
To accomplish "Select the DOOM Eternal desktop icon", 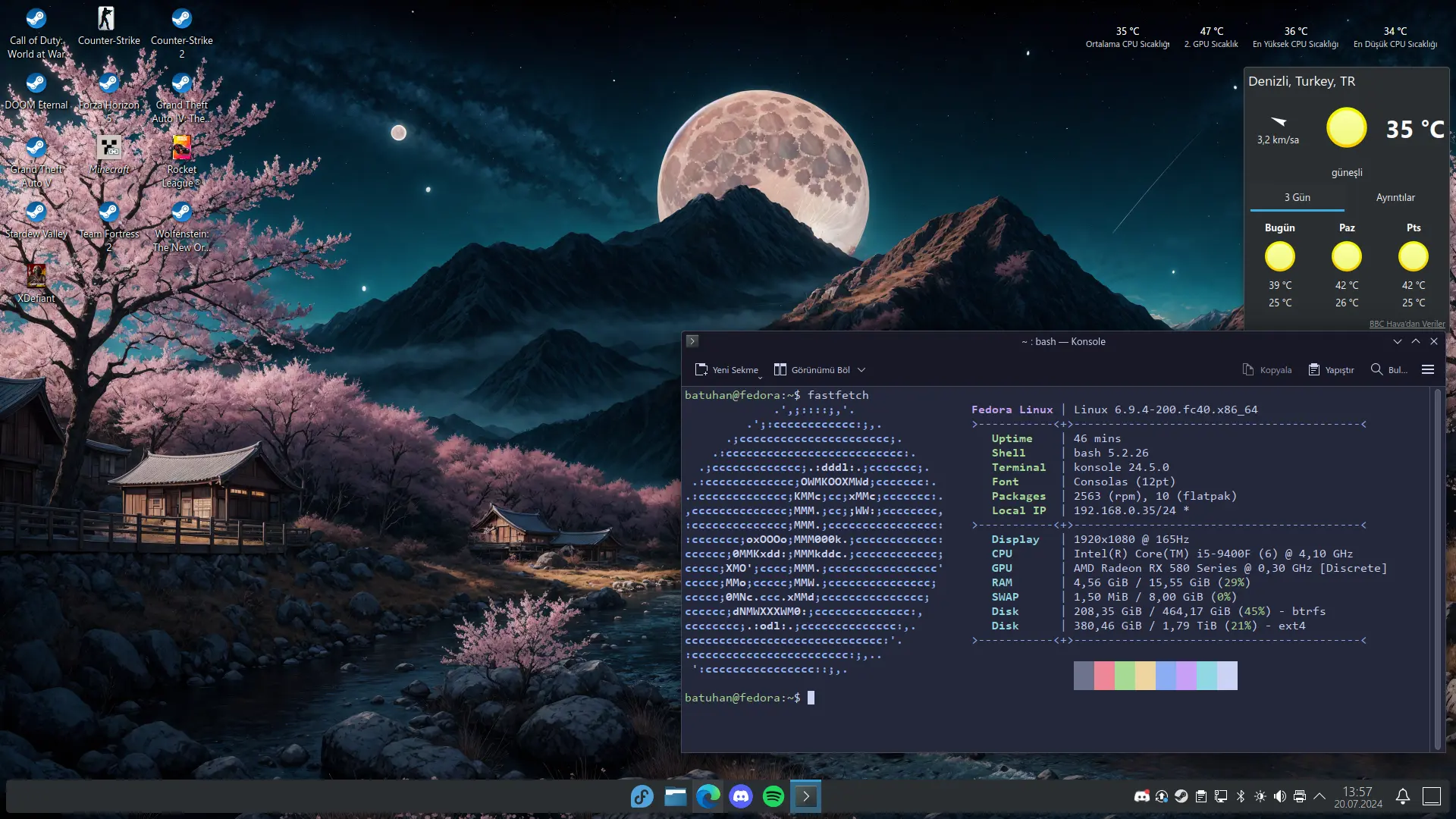I will point(36,91).
